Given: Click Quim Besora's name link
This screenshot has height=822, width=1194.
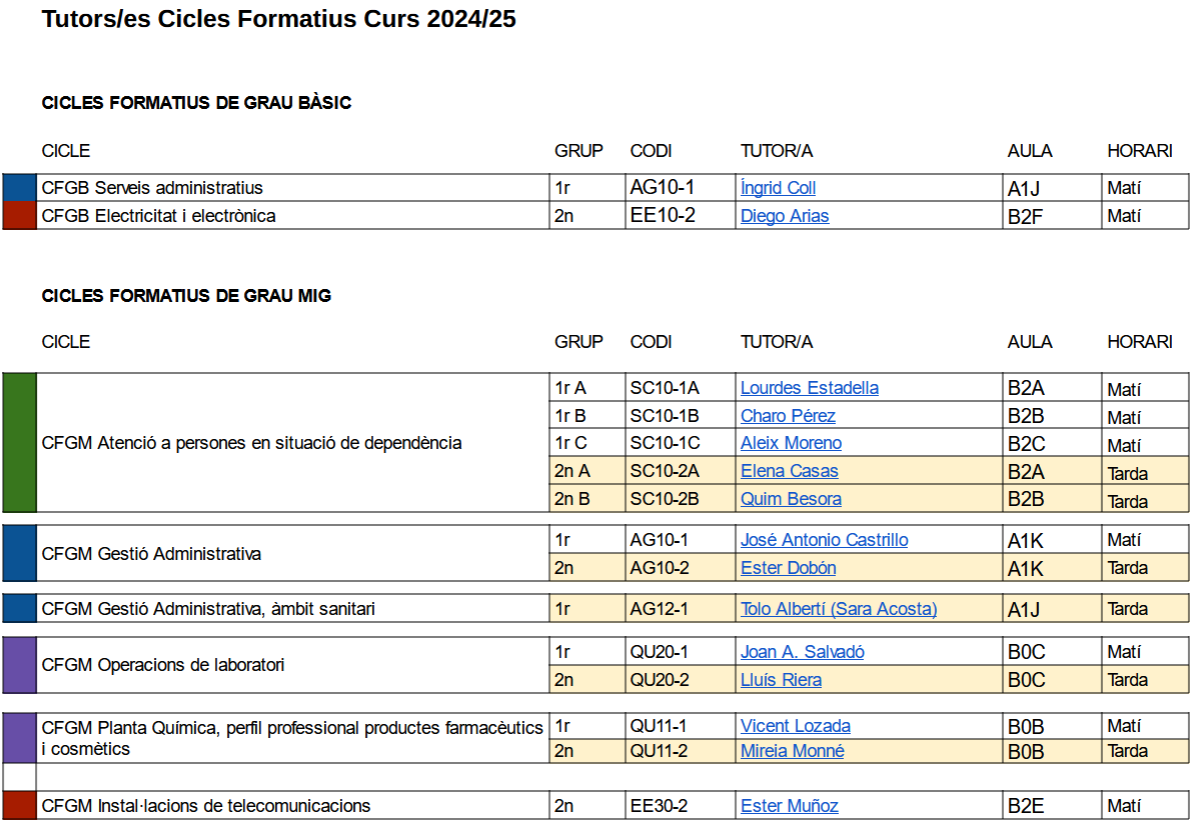Looking at the screenshot, I should [x=790, y=499].
